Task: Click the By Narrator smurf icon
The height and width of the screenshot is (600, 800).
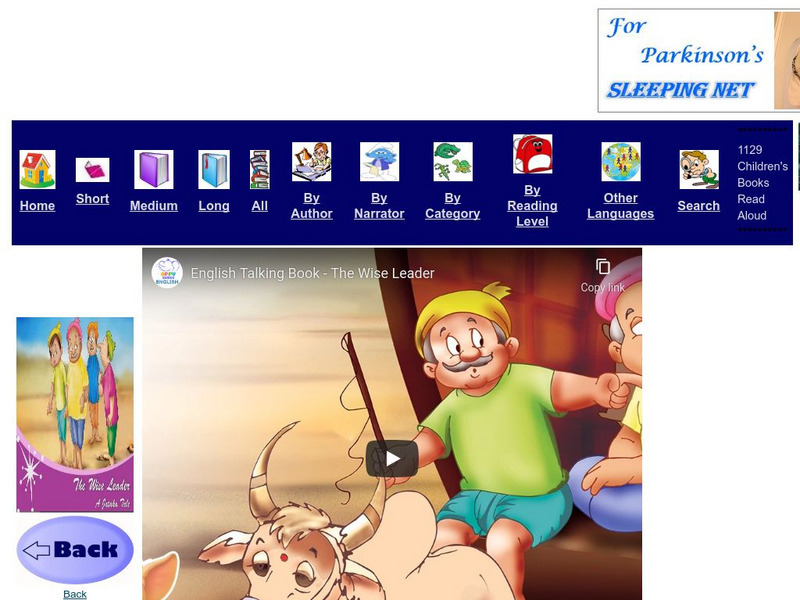Action: pyautogui.click(x=379, y=162)
